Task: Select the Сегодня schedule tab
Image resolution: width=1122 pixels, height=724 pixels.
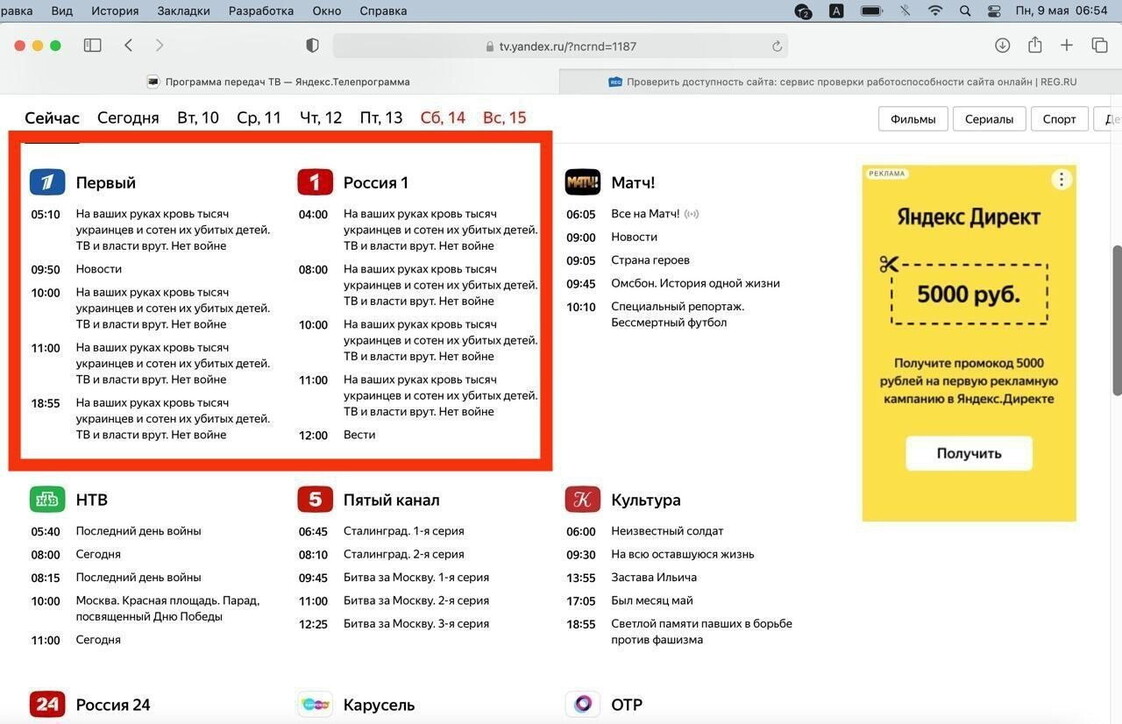Action: (x=128, y=117)
